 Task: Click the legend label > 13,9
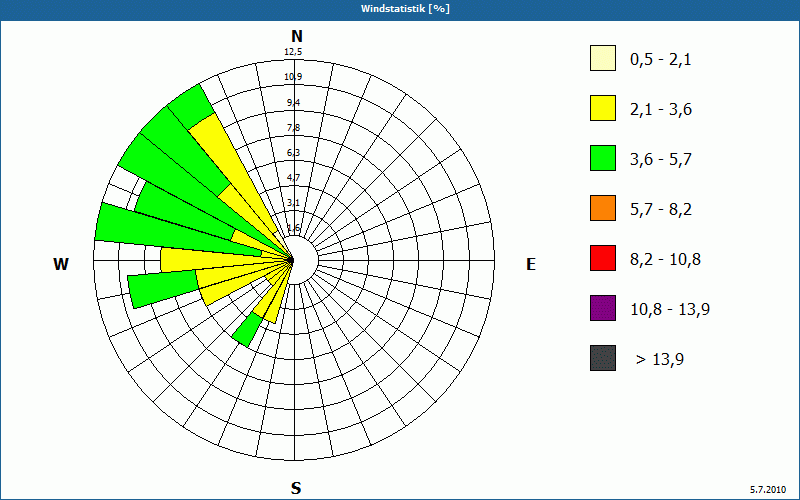tap(660, 360)
